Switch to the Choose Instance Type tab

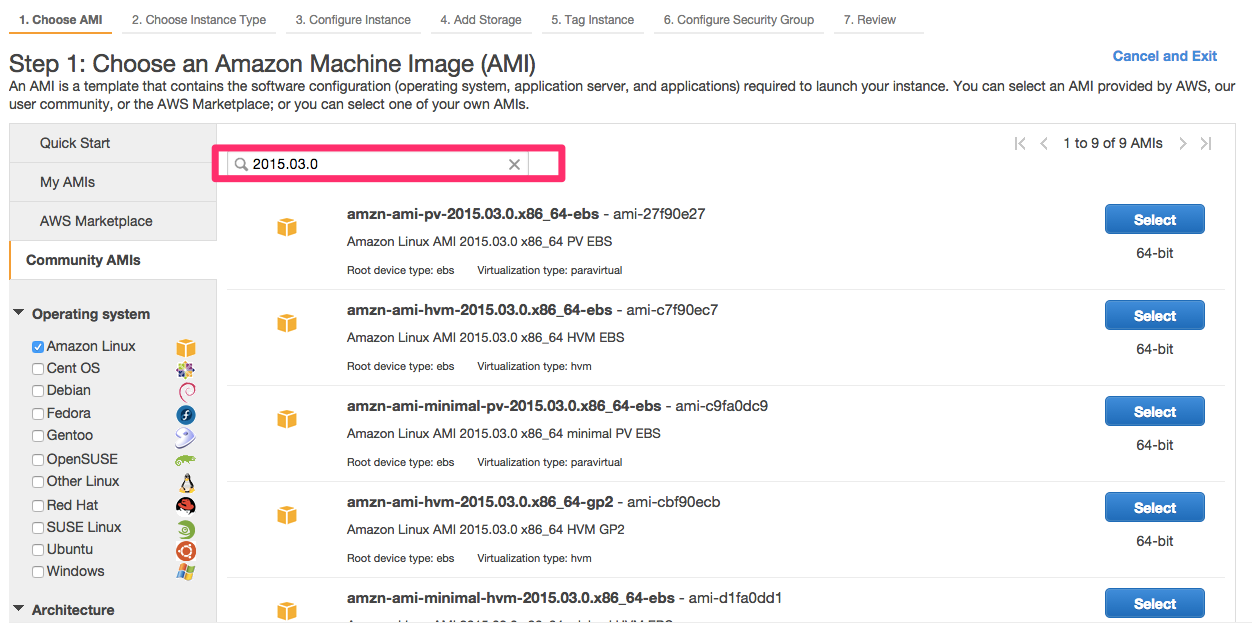198,19
